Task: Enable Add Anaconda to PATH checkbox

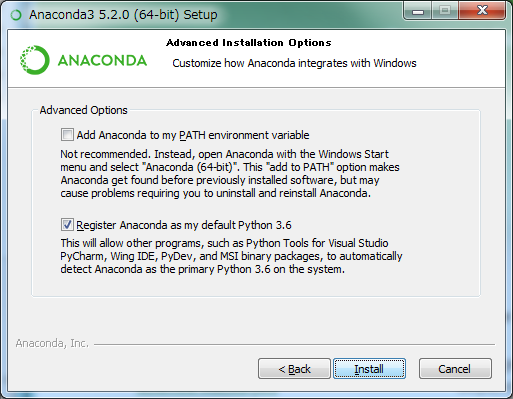Action: tap(67, 135)
